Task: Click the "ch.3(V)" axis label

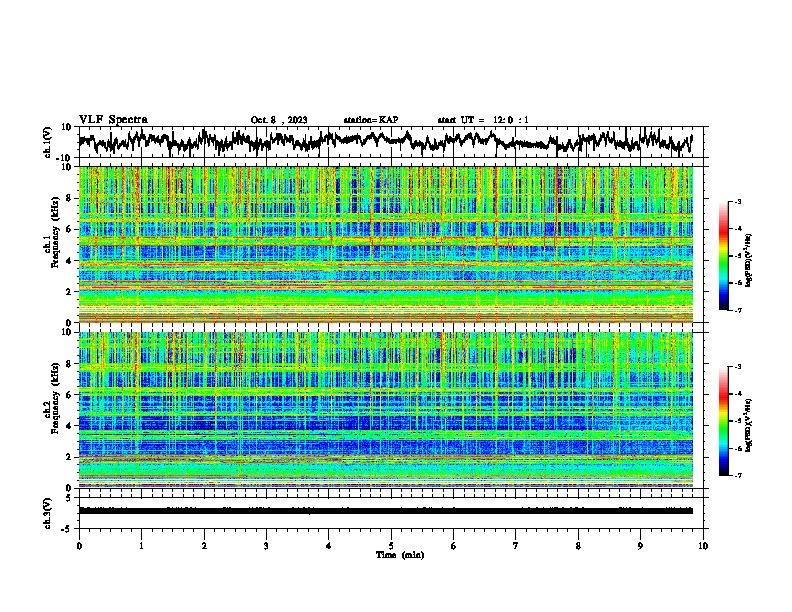Action: [x=48, y=513]
